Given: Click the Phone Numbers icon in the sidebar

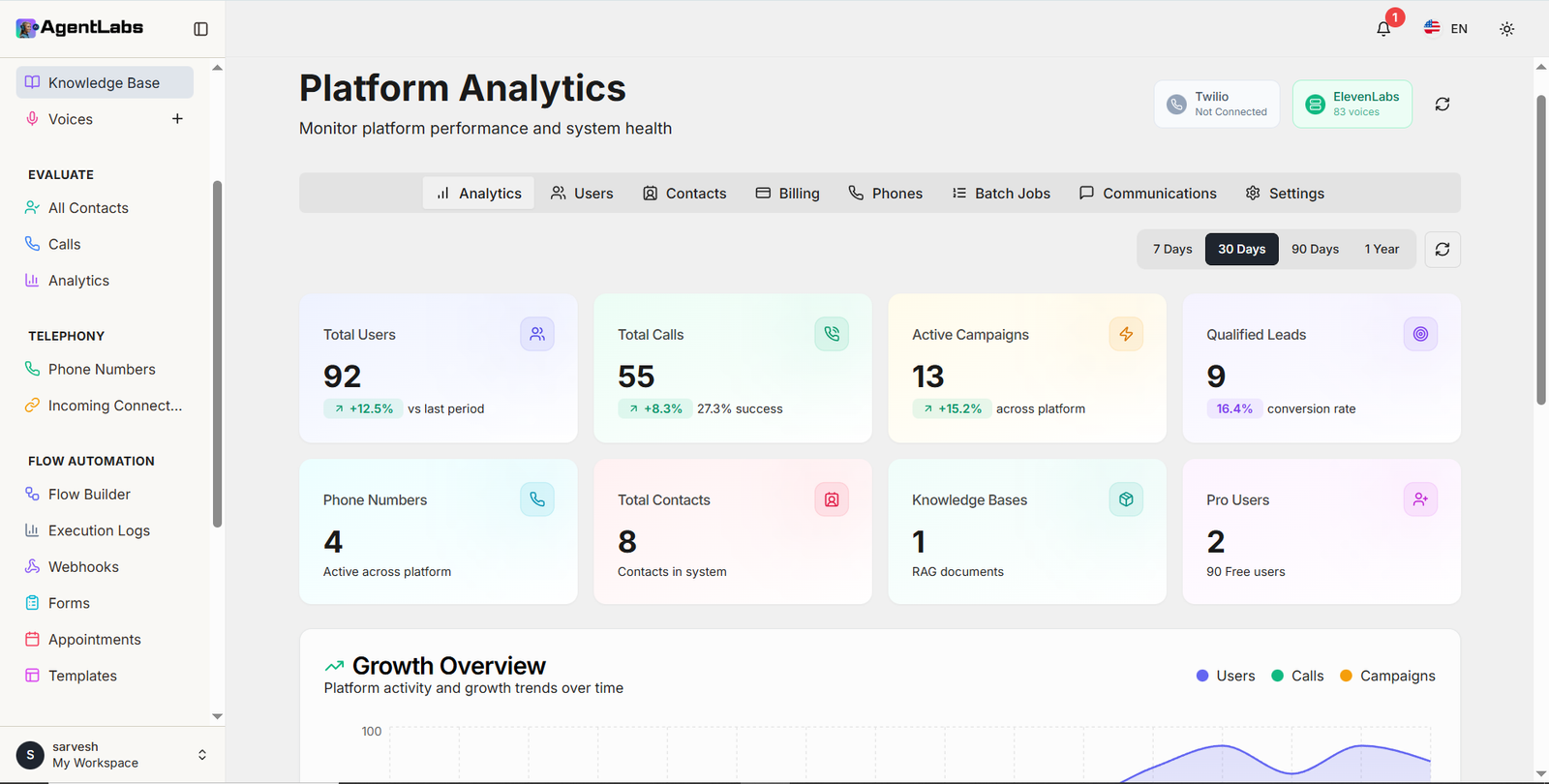Looking at the screenshot, I should pyautogui.click(x=32, y=369).
